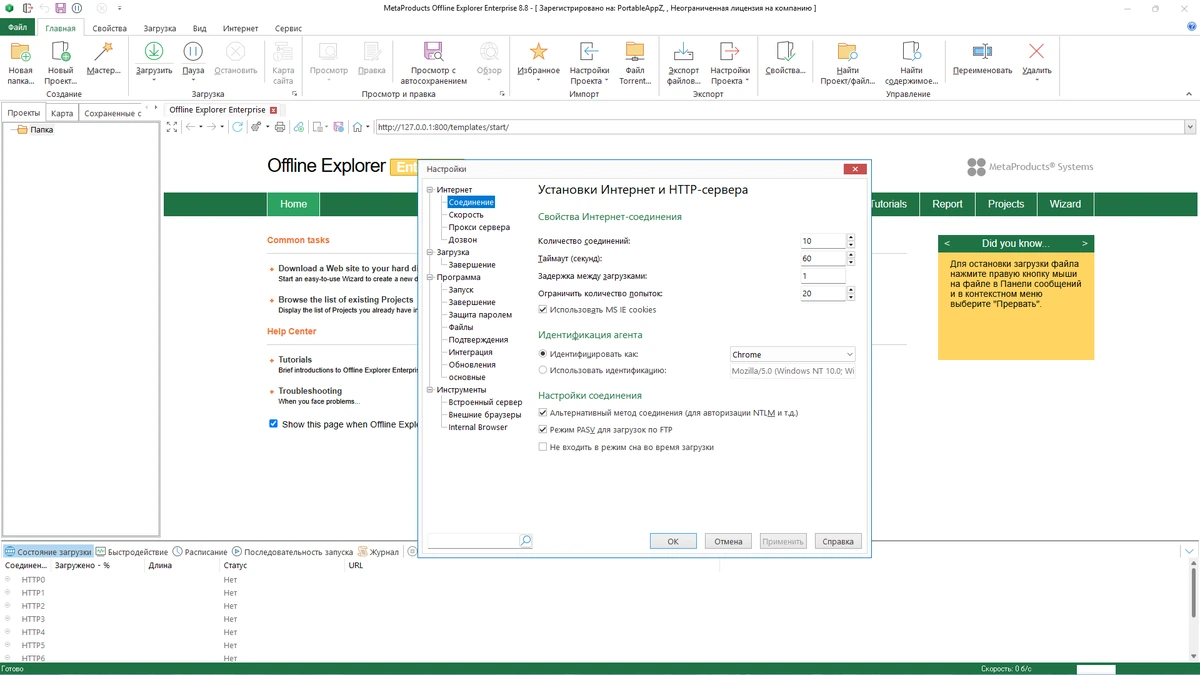Image resolution: width=1200 pixels, height=675 pixels.
Task: Click the back arrow in browser toolbar
Action: pos(190,127)
